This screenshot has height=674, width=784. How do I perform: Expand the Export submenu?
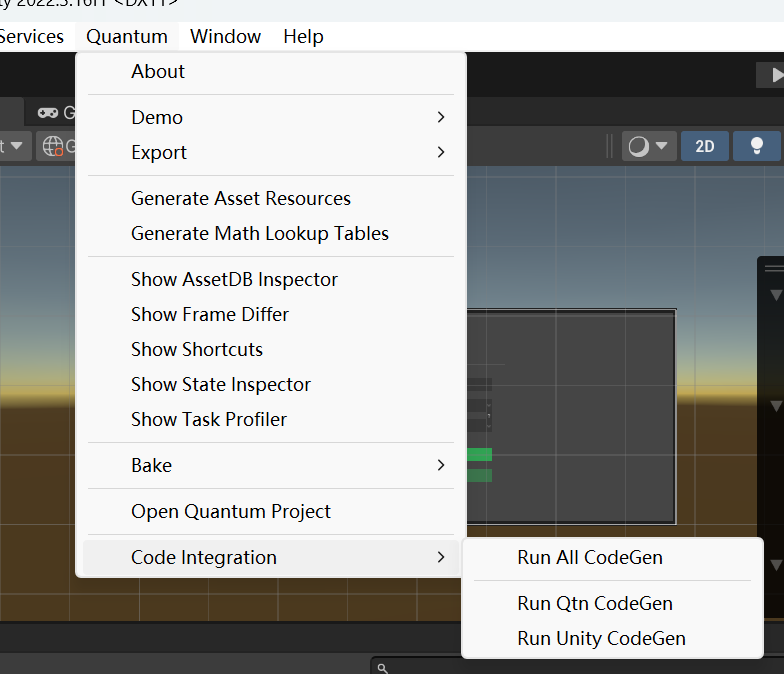(270, 152)
